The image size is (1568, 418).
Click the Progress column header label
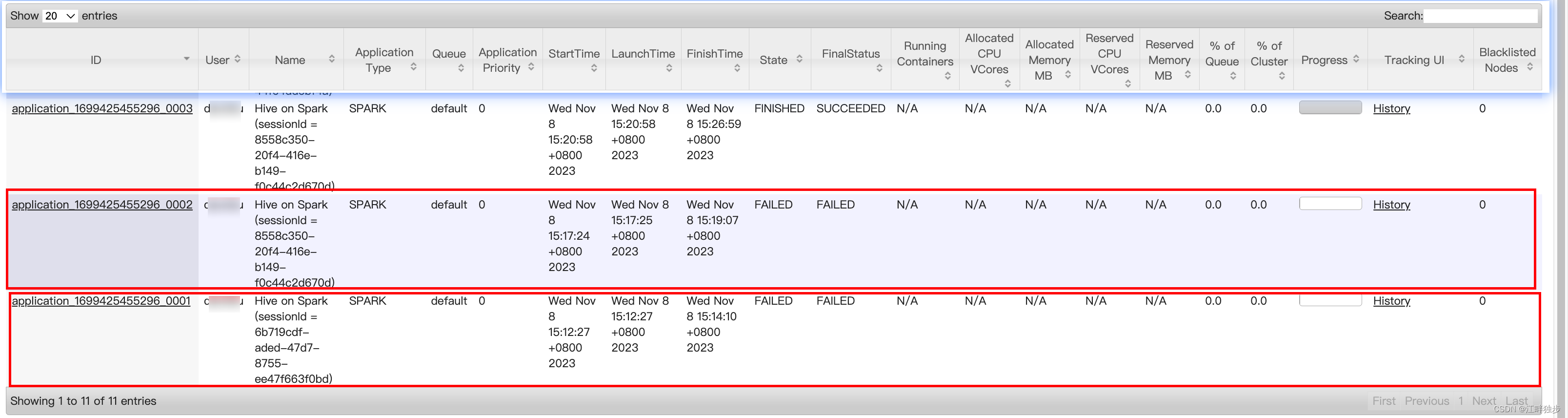point(1323,60)
